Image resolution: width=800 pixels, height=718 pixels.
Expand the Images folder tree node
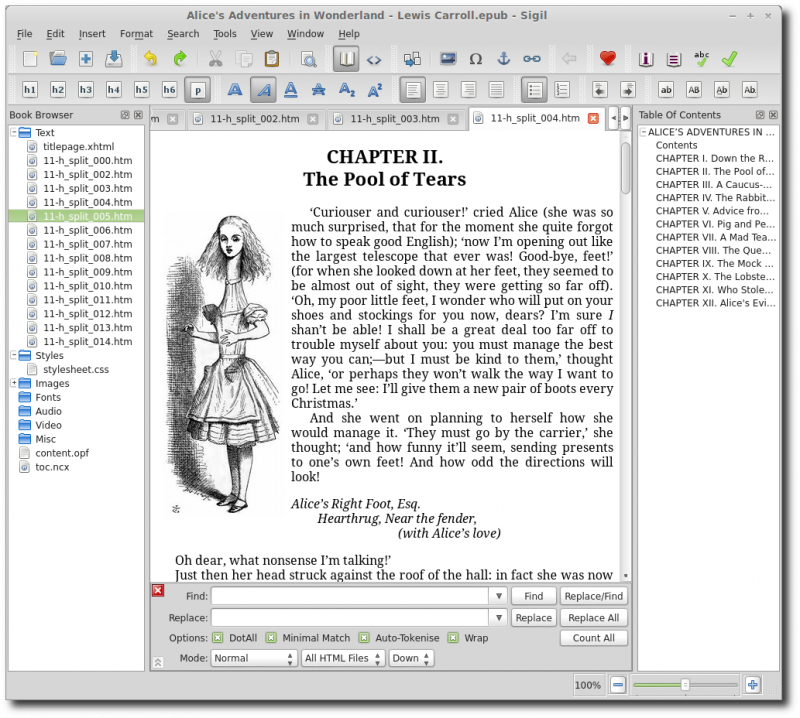point(14,383)
